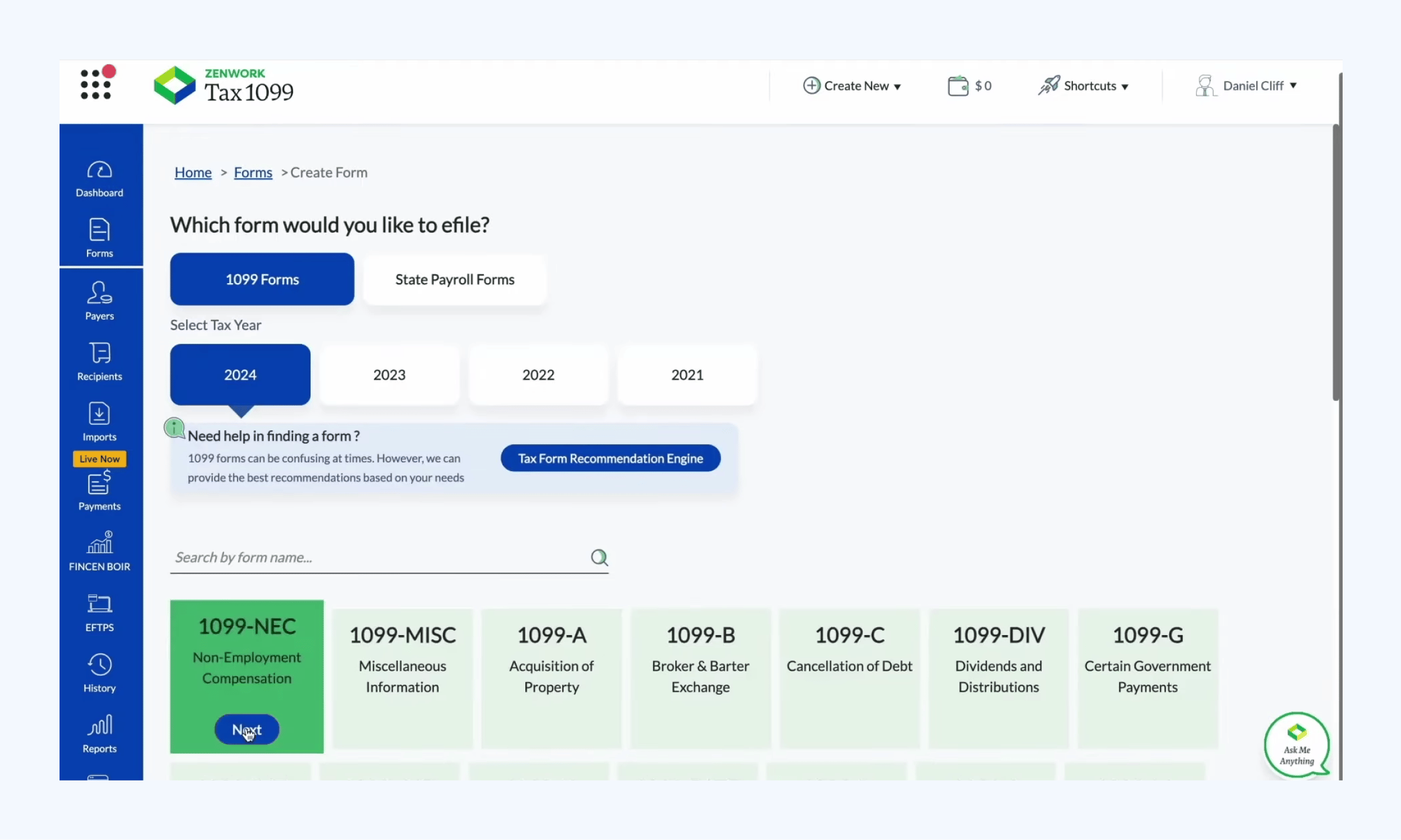Switch to State Payroll Forms tab
This screenshot has width=1401, height=840.
[455, 280]
